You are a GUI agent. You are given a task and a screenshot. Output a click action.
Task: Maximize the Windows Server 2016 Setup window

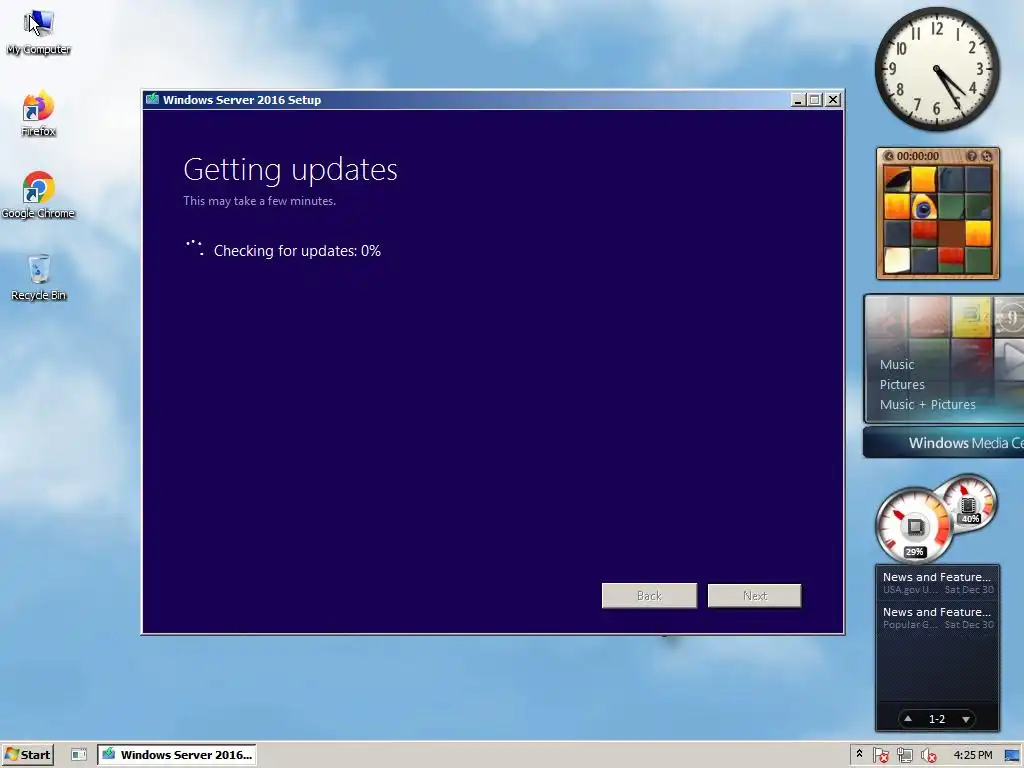pyautogui.click(x=814, y=100)
